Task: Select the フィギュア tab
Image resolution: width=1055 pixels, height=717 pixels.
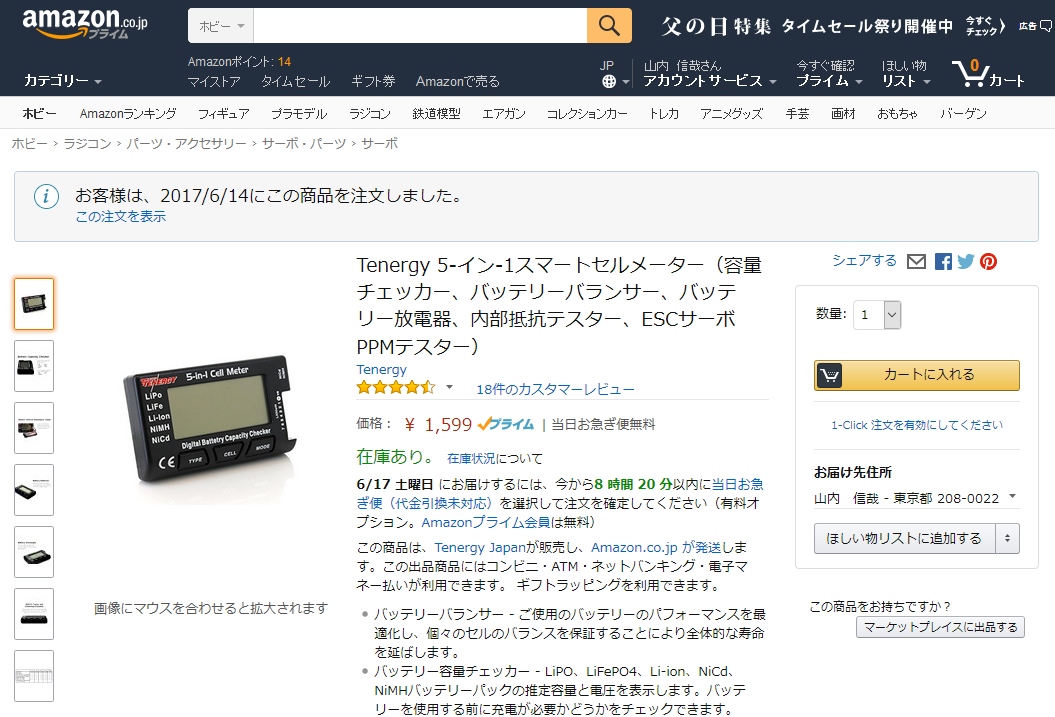Action: (223, 114)
